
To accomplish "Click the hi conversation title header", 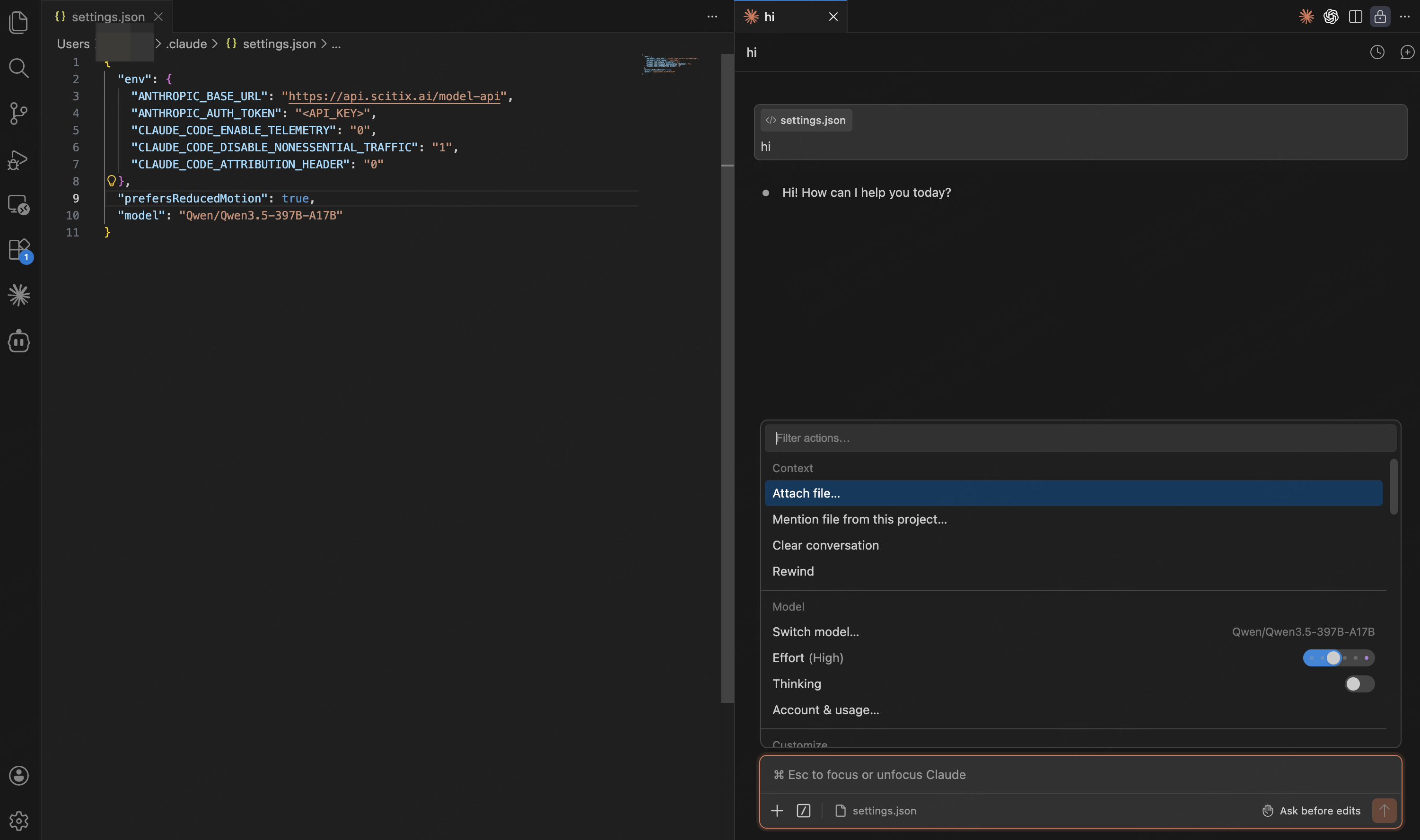I will (752, 52).
